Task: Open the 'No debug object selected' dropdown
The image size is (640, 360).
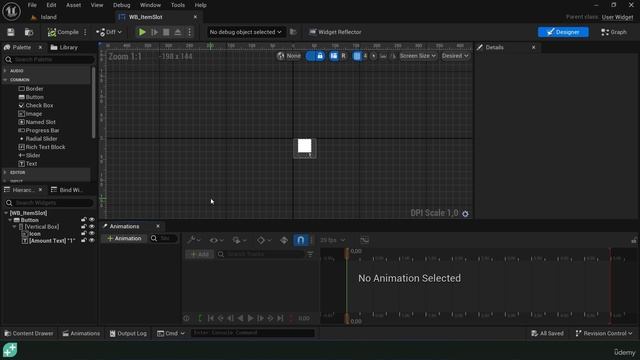Action: click(245, 32)
